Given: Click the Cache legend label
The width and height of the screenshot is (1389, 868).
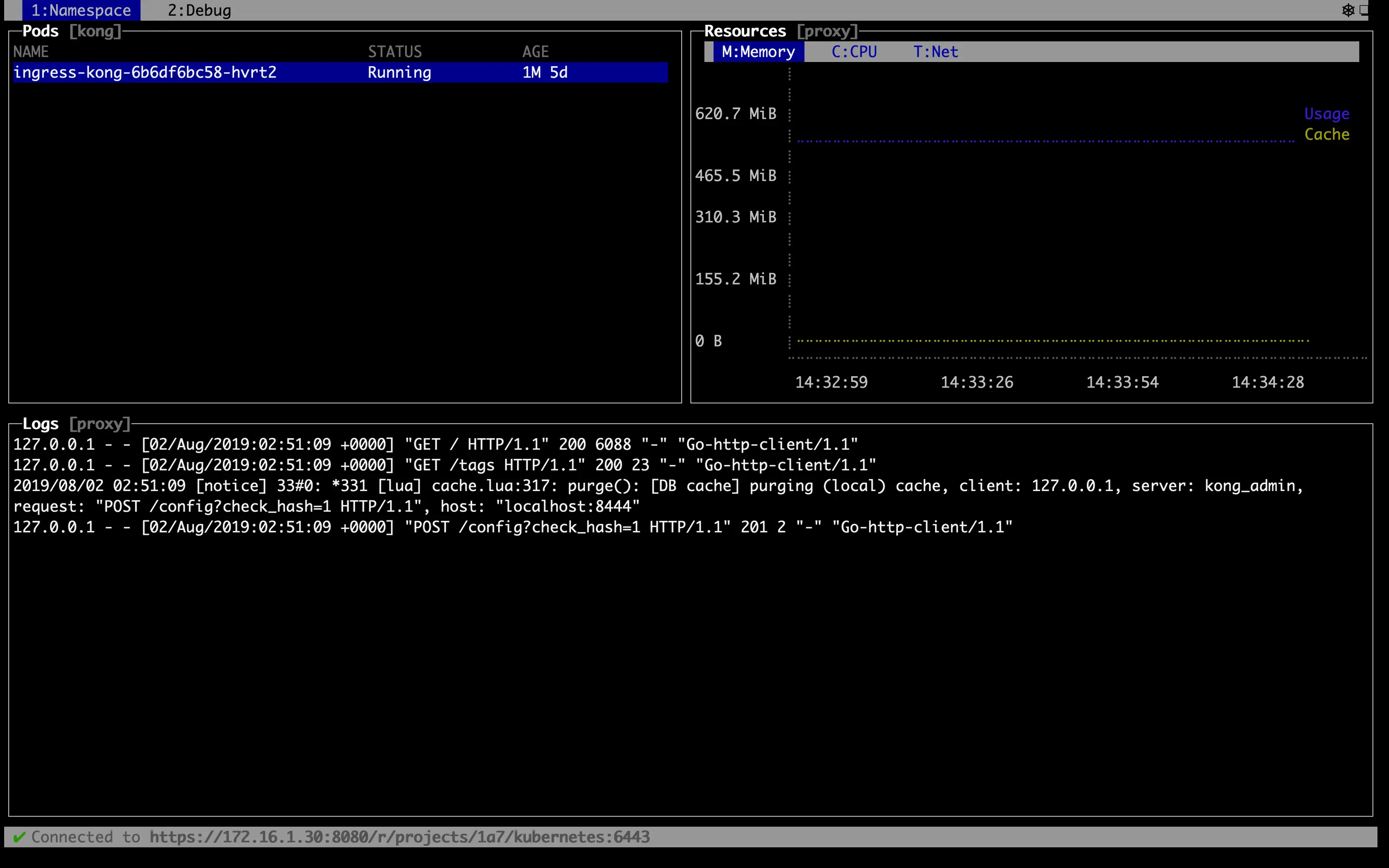Looking at the screenshot, I should (1326, 134).
